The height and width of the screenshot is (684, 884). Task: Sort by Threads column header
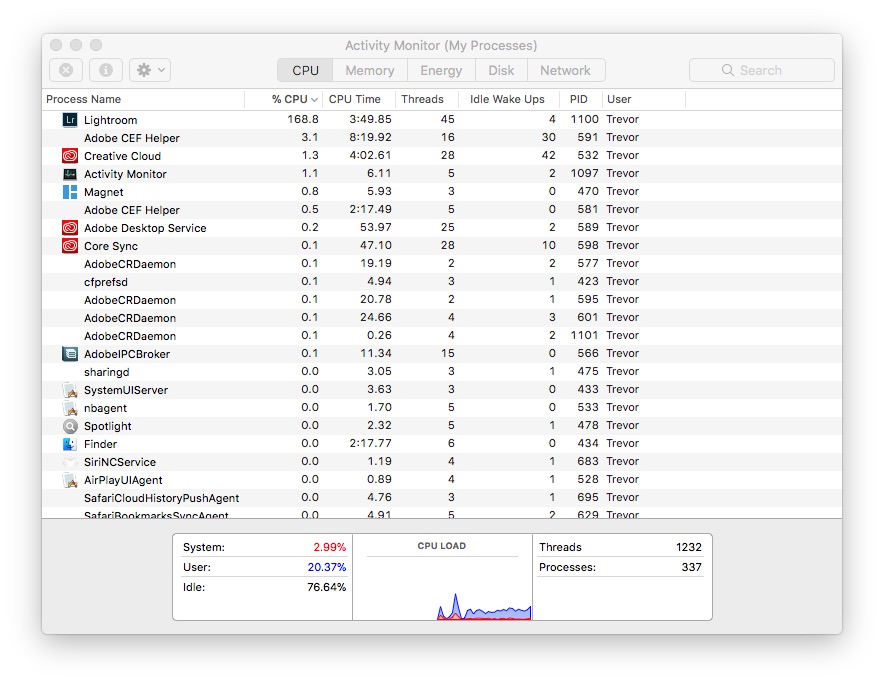click(x=427, y=99)
